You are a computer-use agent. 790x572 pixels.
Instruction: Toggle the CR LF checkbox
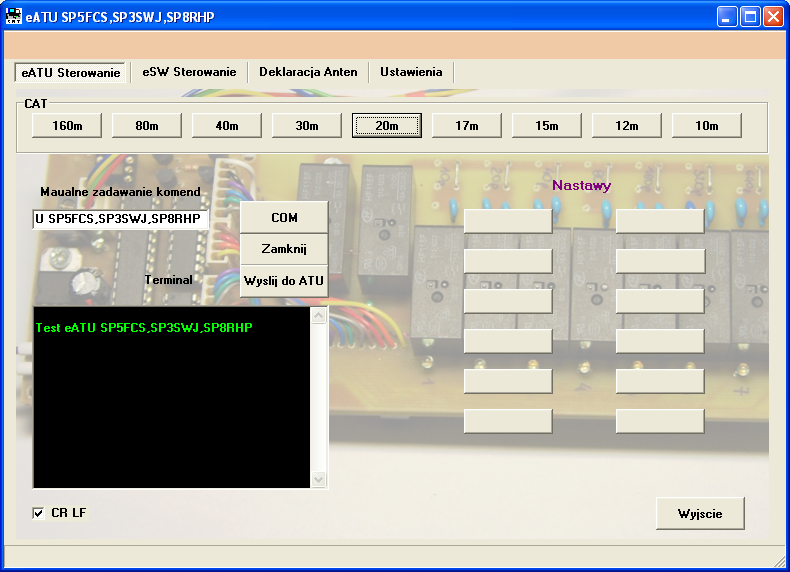point(39,513)
